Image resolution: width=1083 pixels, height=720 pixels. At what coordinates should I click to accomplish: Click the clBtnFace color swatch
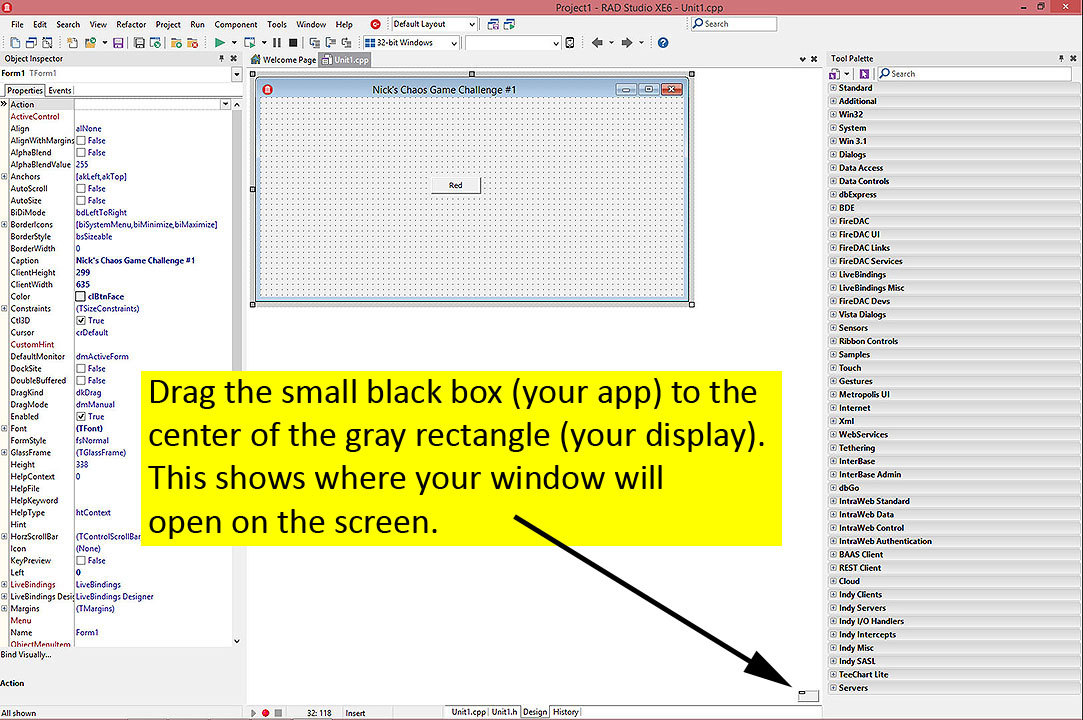(x=81, y=296)
